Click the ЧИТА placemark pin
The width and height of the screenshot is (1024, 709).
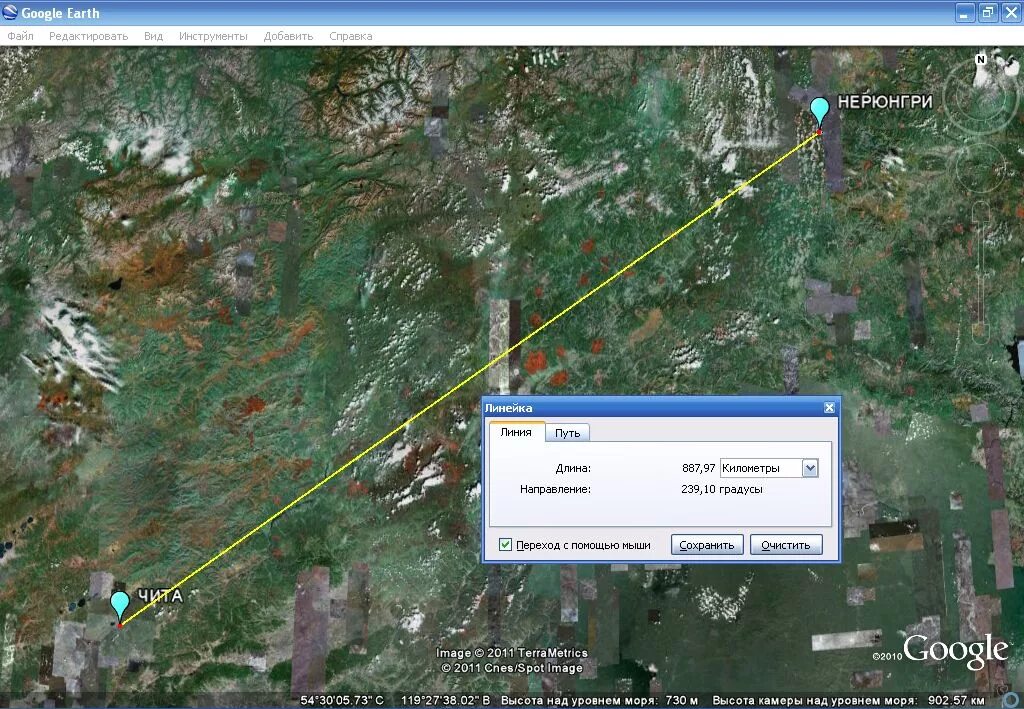coord(120,605)
